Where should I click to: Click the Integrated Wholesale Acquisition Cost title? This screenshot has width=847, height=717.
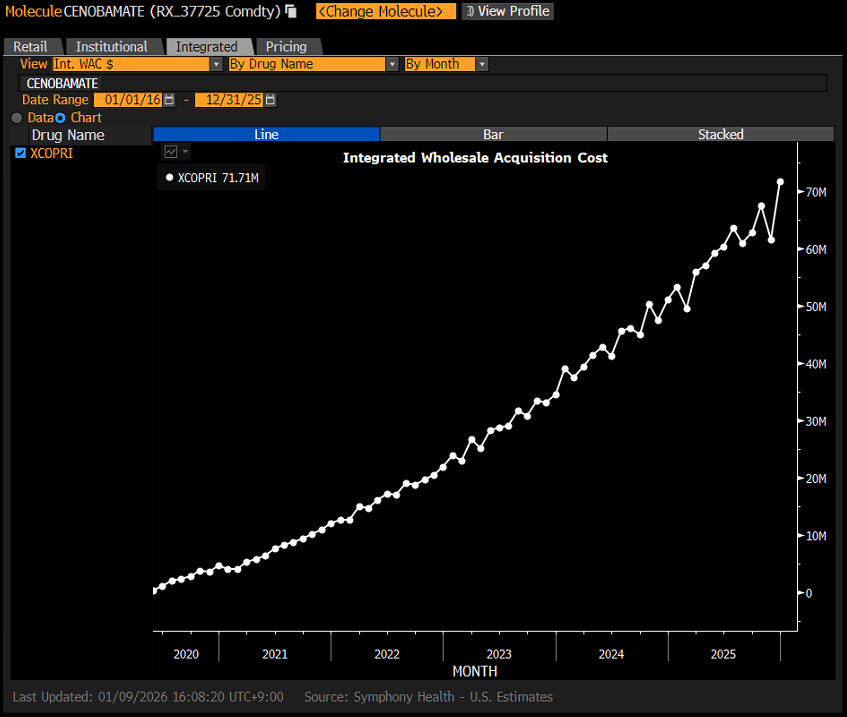475,158
